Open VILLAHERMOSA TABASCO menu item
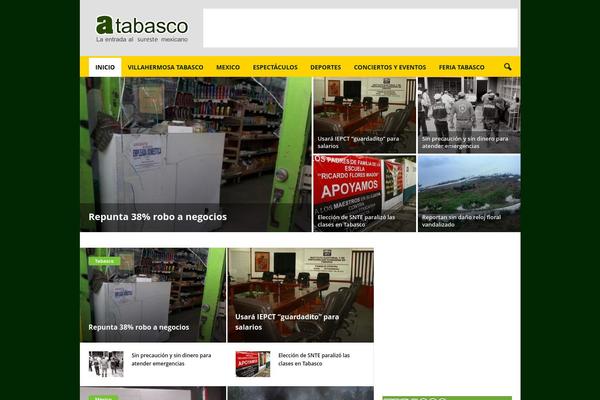The image size is (600, 400). point(165,67)
